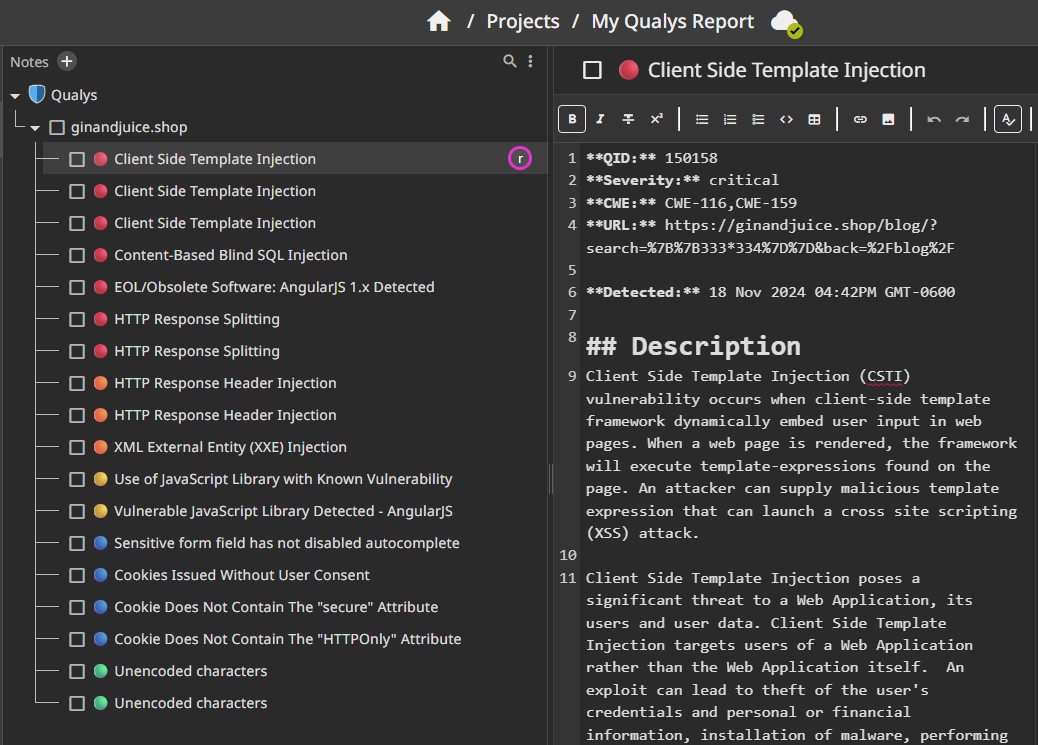Image resolution: width=1038 pixels, height=745 pixels.
Task: Open Cookie Does Not Contain "secure" Attribute note
Action: [x=276, y=607]
